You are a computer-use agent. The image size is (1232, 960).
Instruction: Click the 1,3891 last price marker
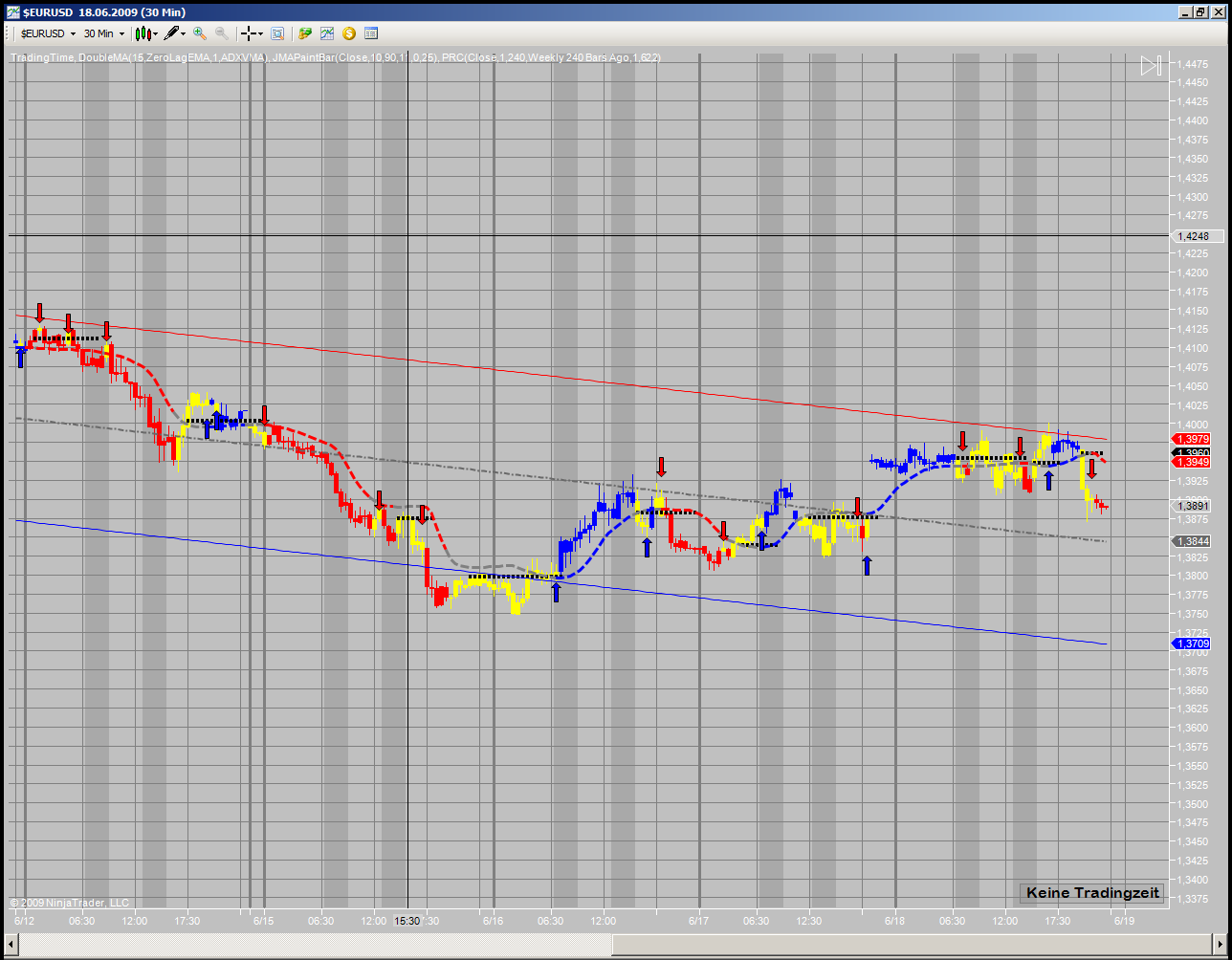(1193, 506)
